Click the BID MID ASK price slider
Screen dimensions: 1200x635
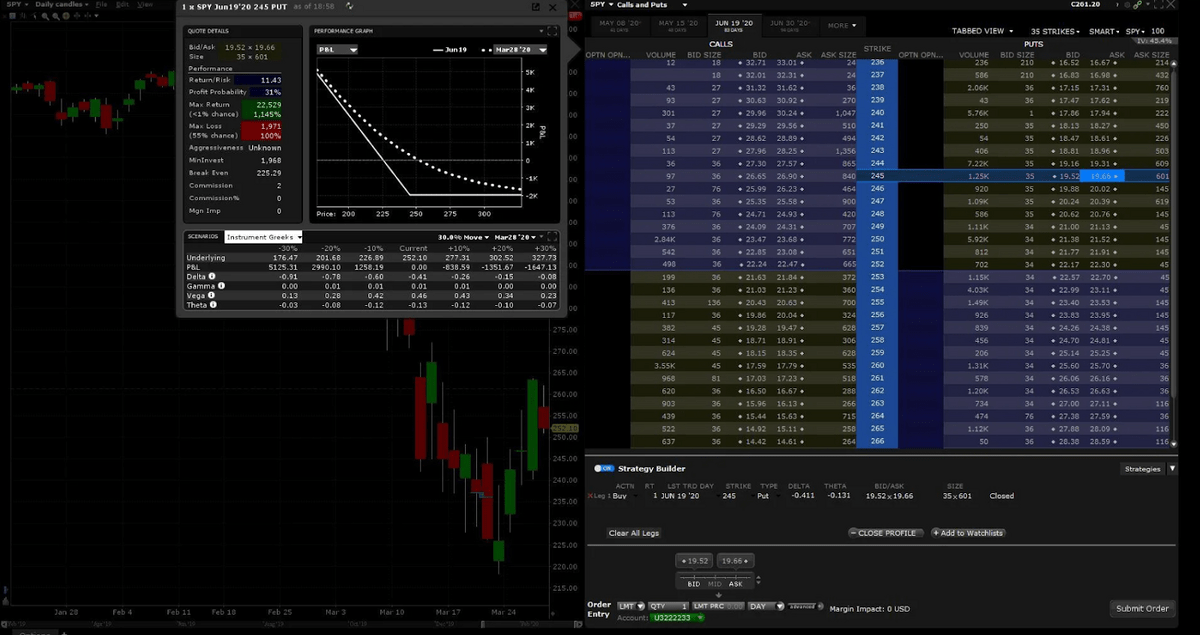[716, 581]
